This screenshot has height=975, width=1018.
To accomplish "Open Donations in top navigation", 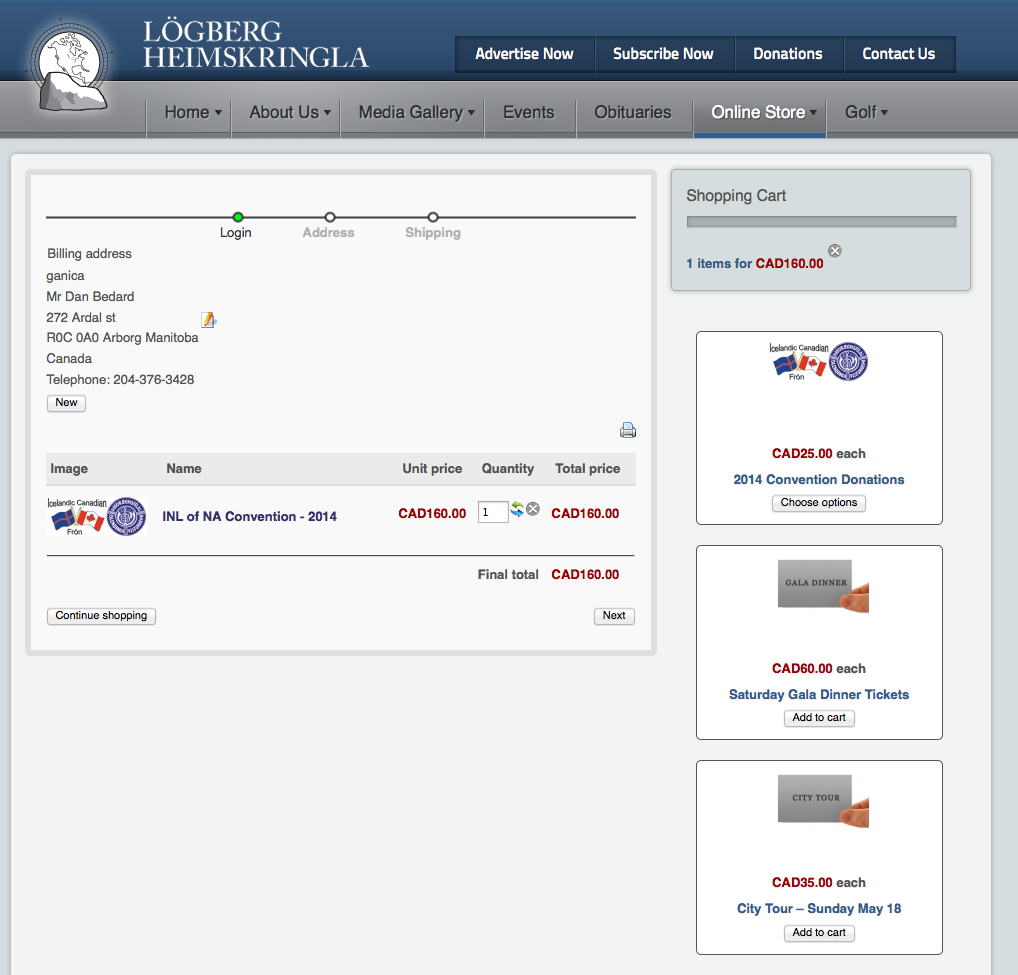I will [x=788, y=54].
